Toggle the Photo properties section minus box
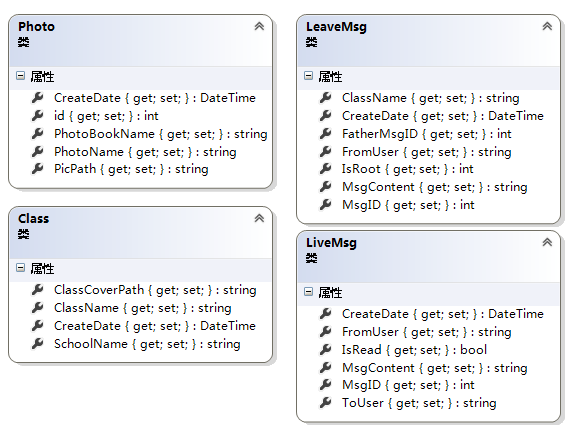This screenshot has height=437, width=574. point(20,76)
